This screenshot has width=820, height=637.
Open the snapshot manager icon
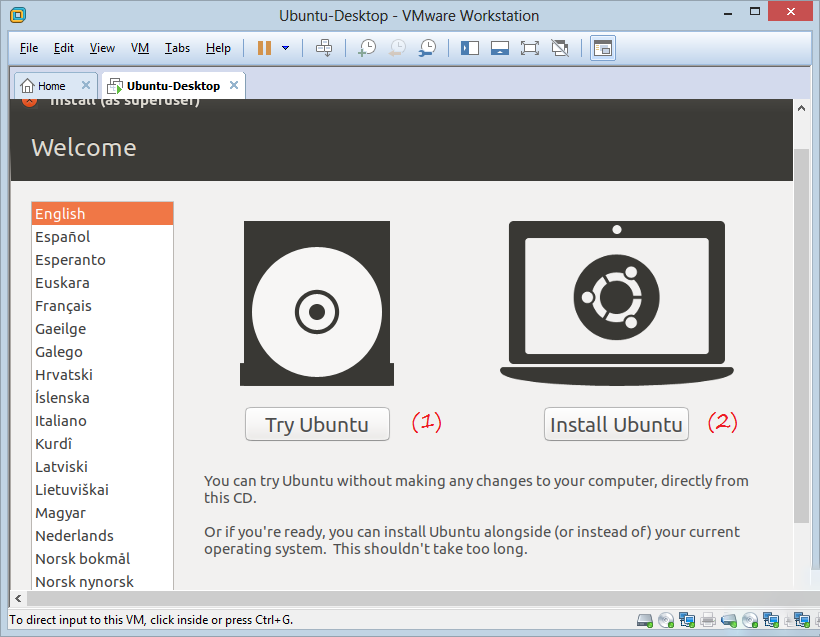[x=427, y=48]
